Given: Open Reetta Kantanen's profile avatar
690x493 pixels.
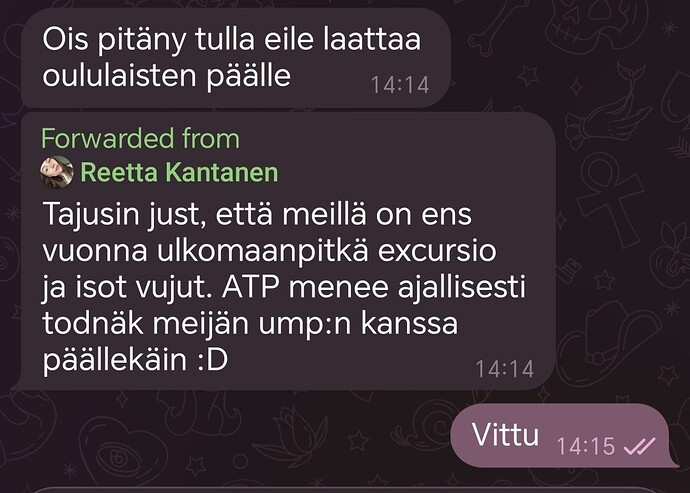Looking at the screenshot, I should click(x=57, y=172).
